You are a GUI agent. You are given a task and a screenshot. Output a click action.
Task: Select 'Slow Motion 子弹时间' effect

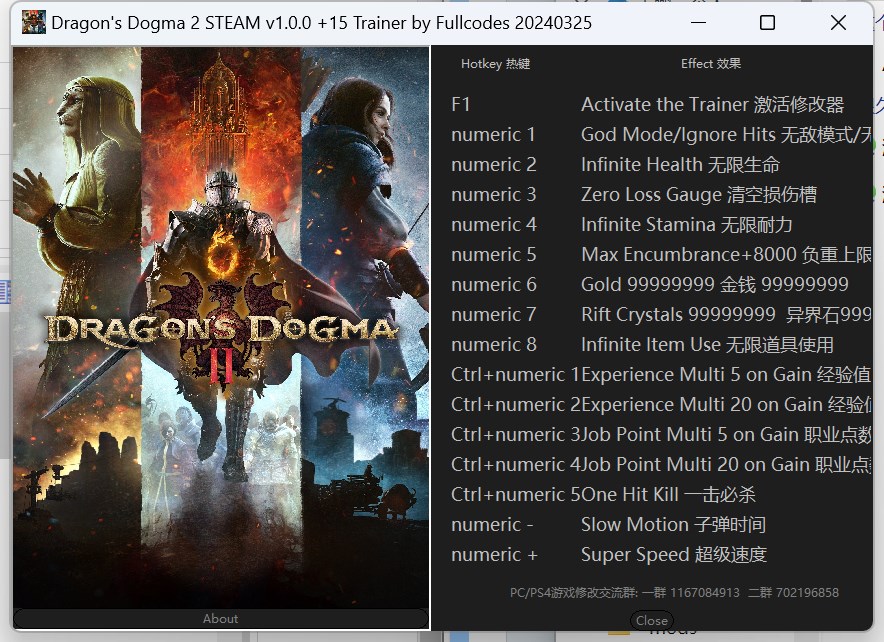click(x=674, y=525)
